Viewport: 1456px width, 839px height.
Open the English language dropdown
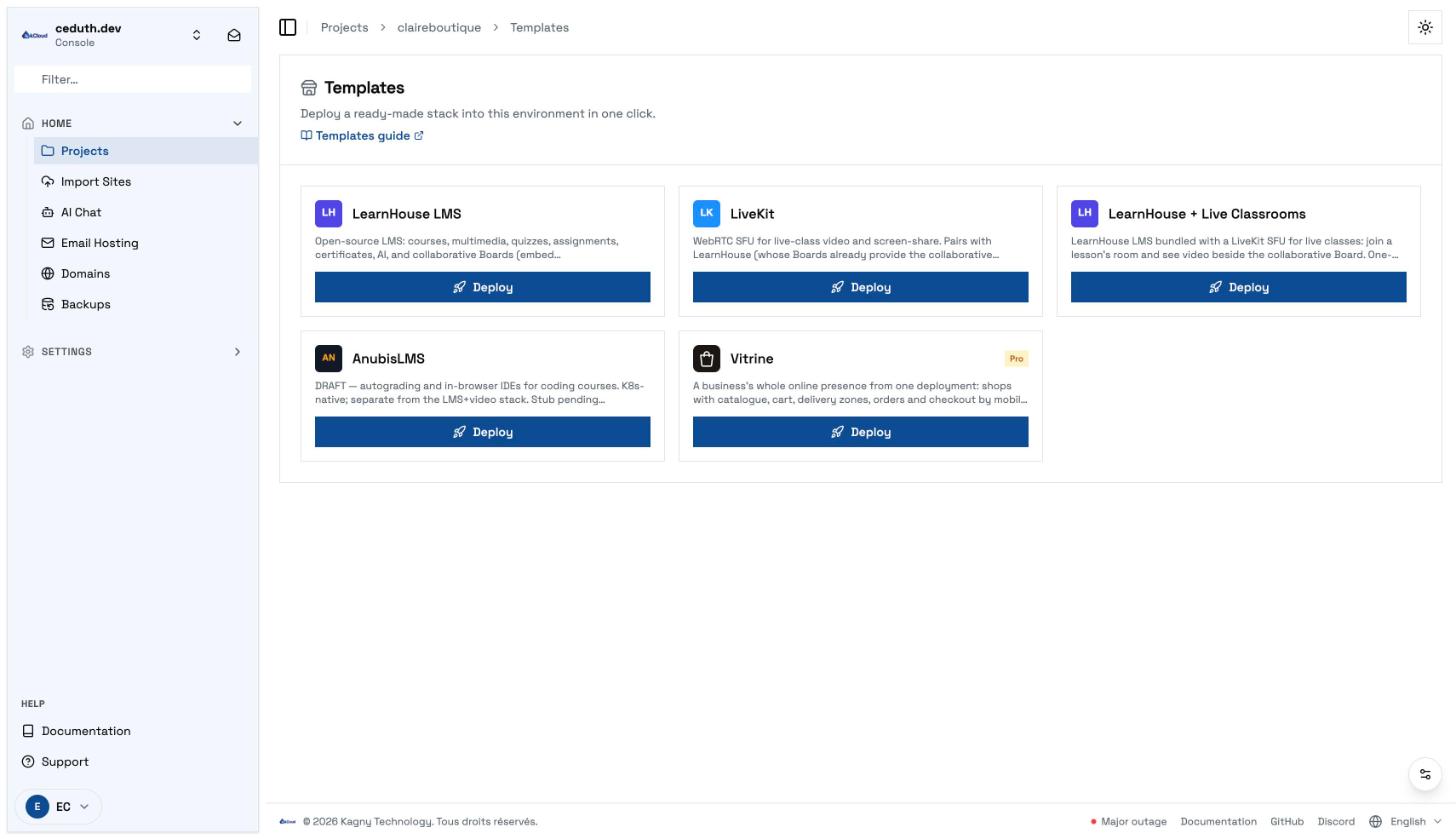[x=1406, y=822]
